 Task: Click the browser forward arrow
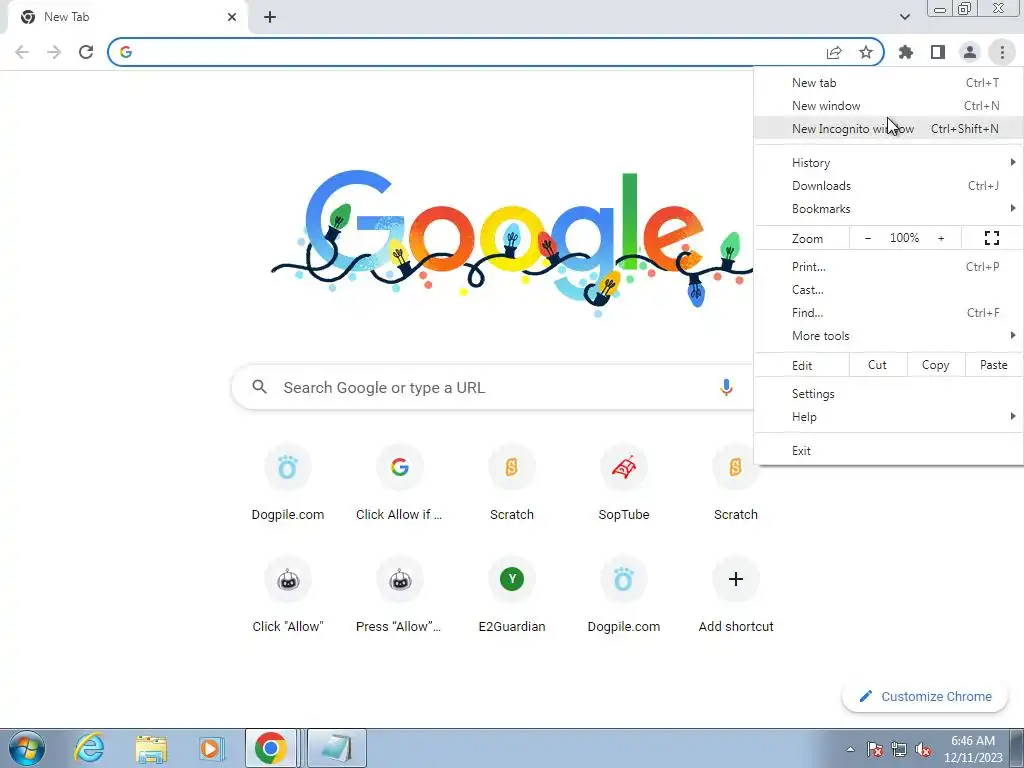(x=54, y=52)
